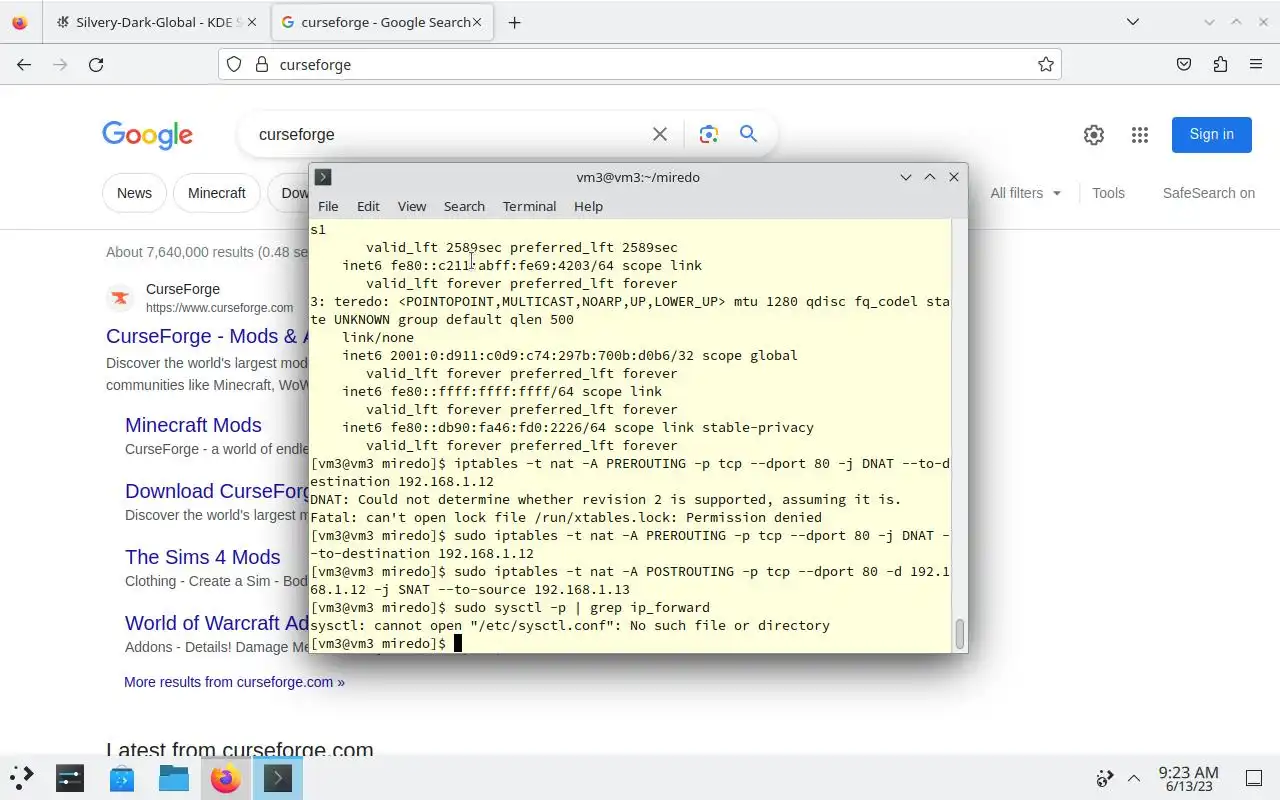This screenshot has width=1280, height=800.
Task: Expand hidden system tray icons
Action: pos(1134,778)
